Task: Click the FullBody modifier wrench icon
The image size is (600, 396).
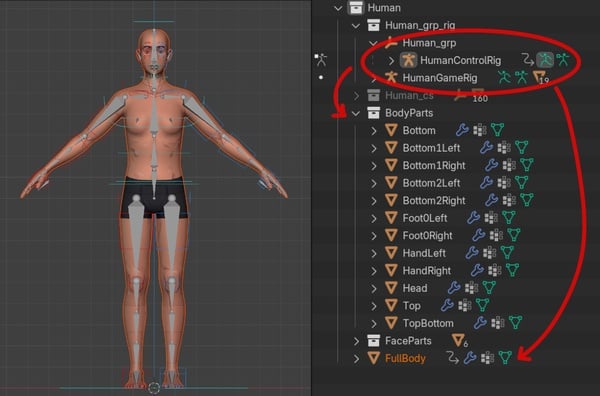Action: 470,358
